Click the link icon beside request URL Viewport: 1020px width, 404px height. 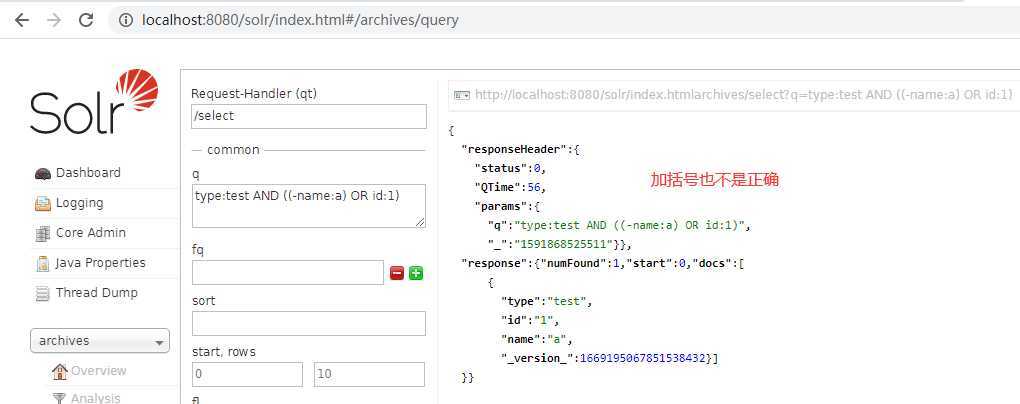[x=462, y=95]
